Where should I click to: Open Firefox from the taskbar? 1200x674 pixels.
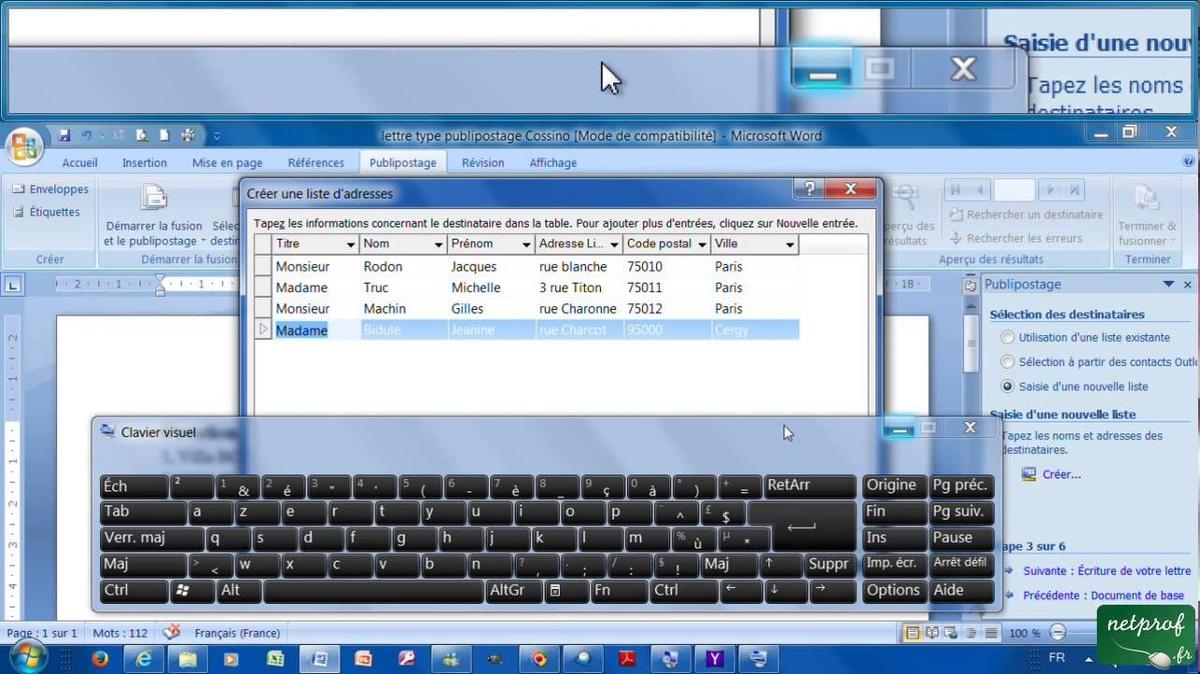99,659
